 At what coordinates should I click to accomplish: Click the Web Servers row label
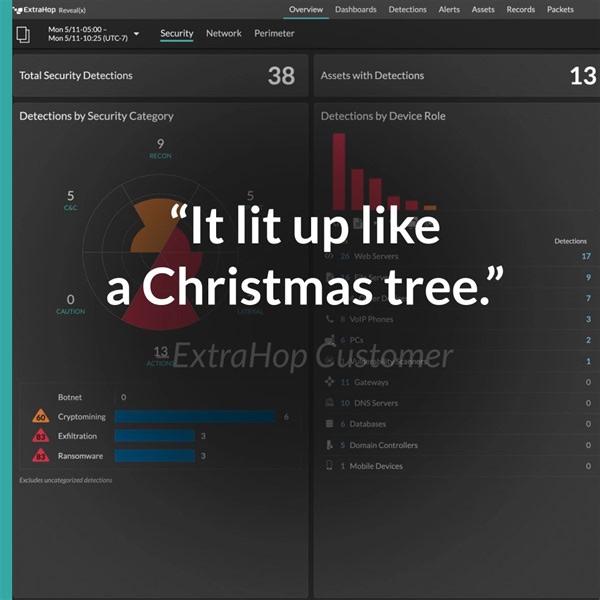point(376,256)
